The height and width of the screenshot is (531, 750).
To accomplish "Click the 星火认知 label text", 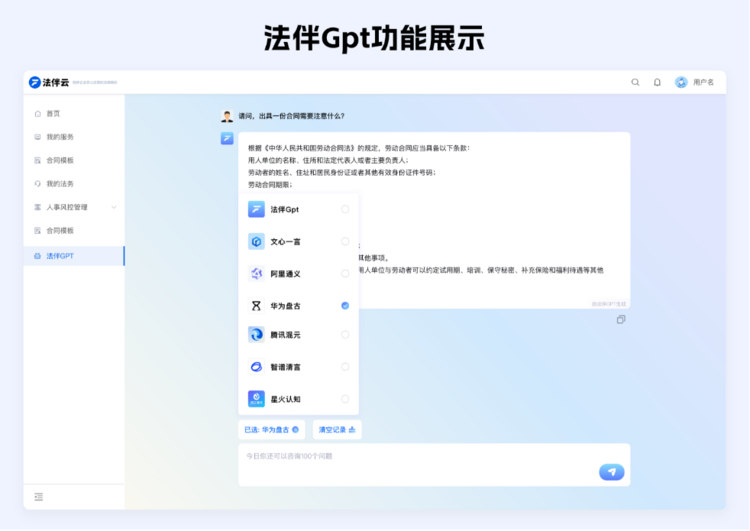I will click(x=285, y=399).
